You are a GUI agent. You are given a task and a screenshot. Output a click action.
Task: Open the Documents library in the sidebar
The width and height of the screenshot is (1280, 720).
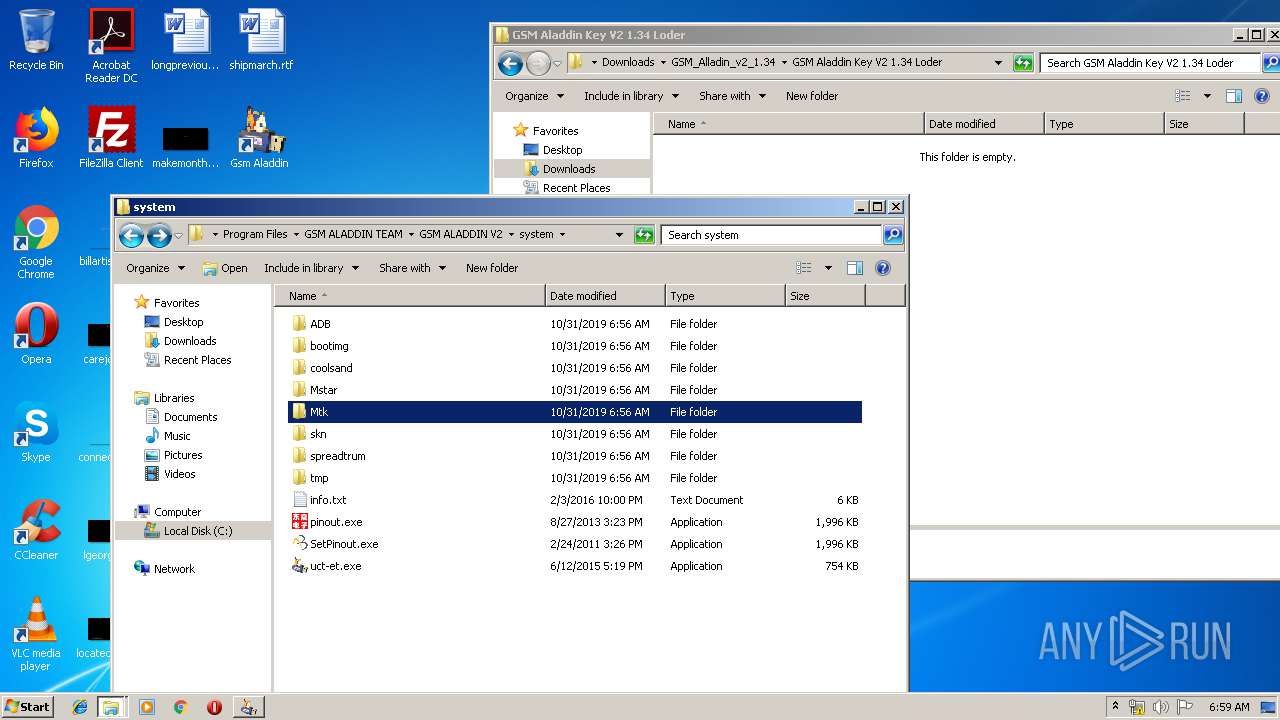tap(190, 417)
